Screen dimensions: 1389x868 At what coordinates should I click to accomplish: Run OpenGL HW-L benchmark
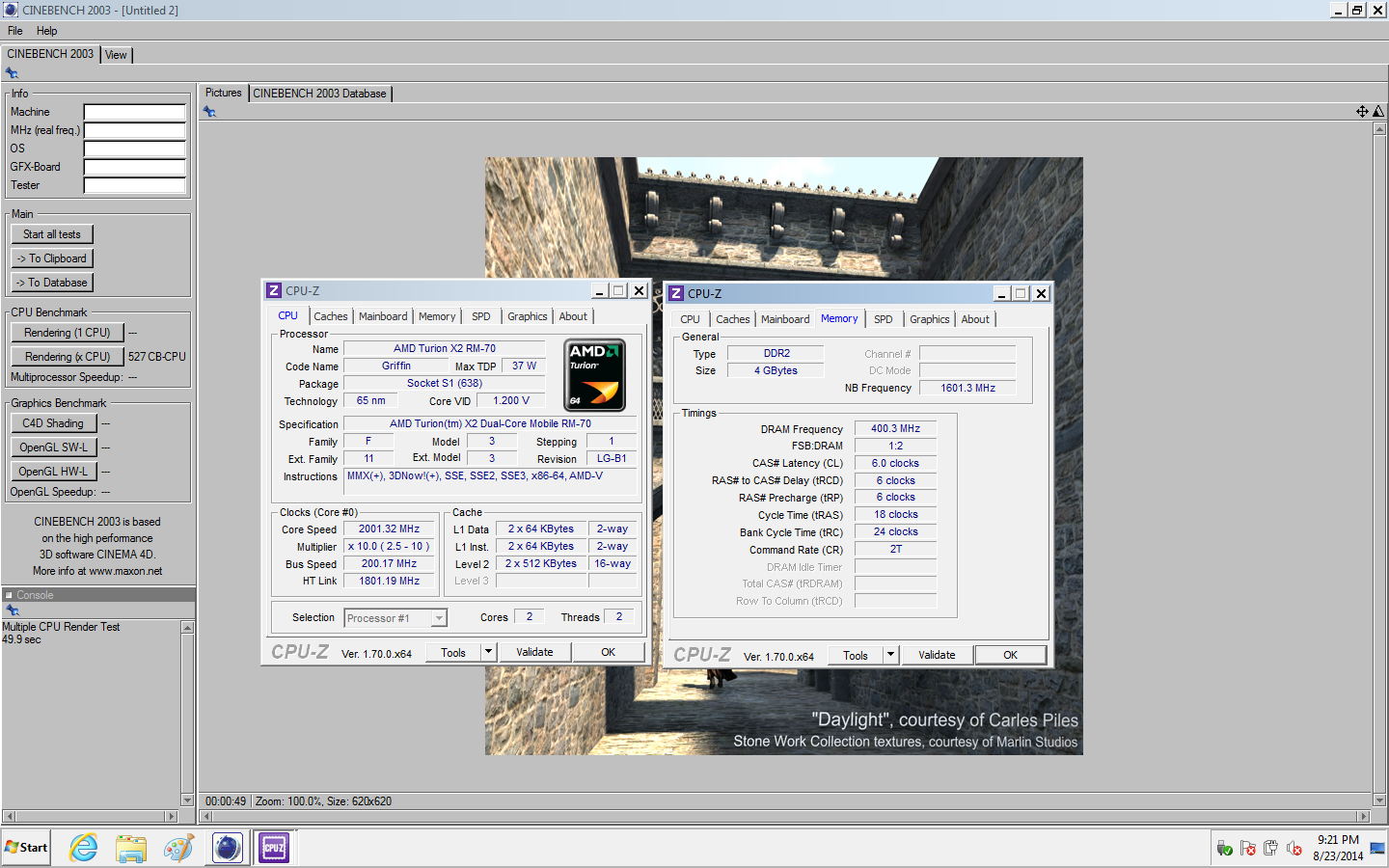click(53, 472)
